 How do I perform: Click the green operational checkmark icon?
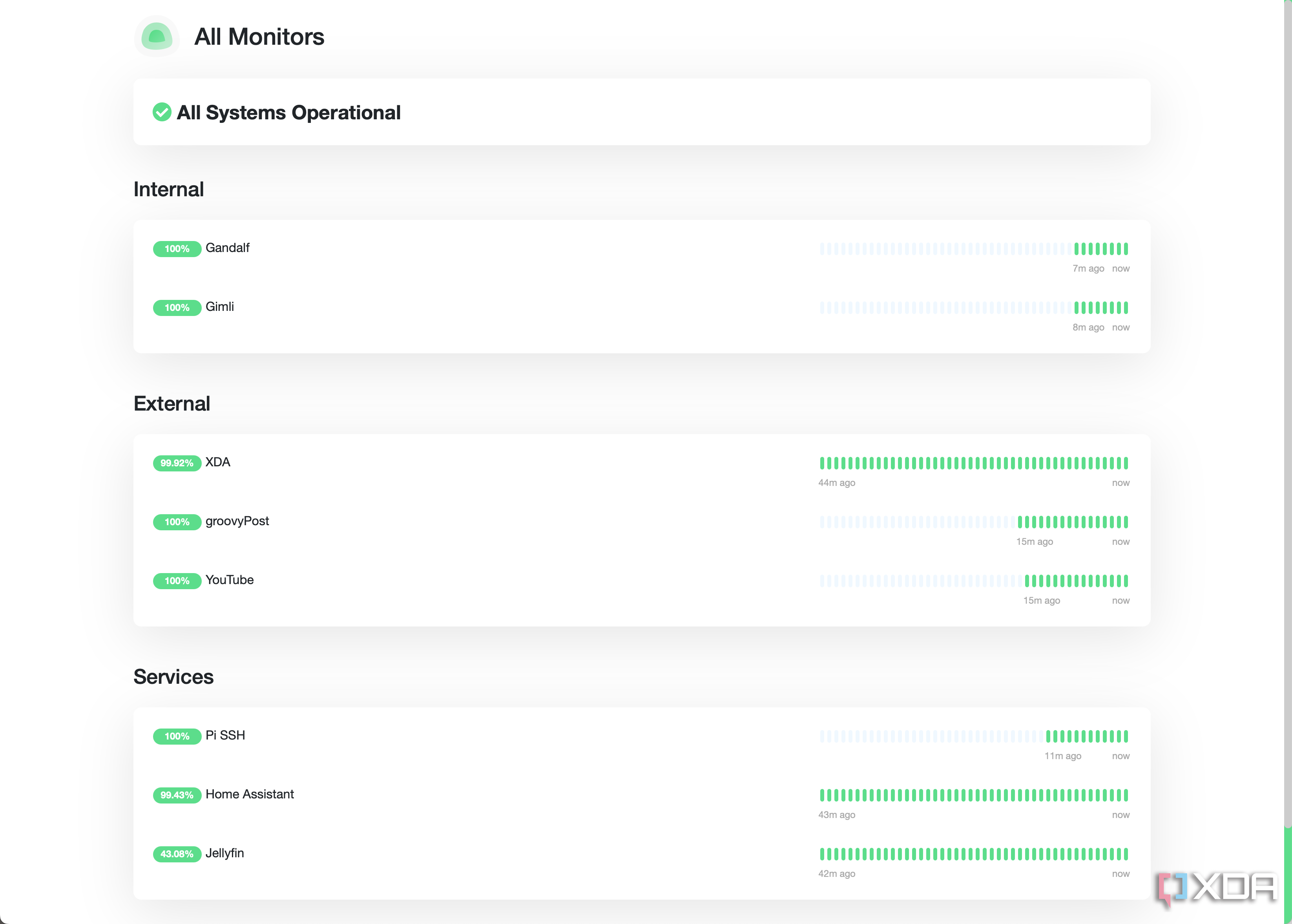click(162, 112)
